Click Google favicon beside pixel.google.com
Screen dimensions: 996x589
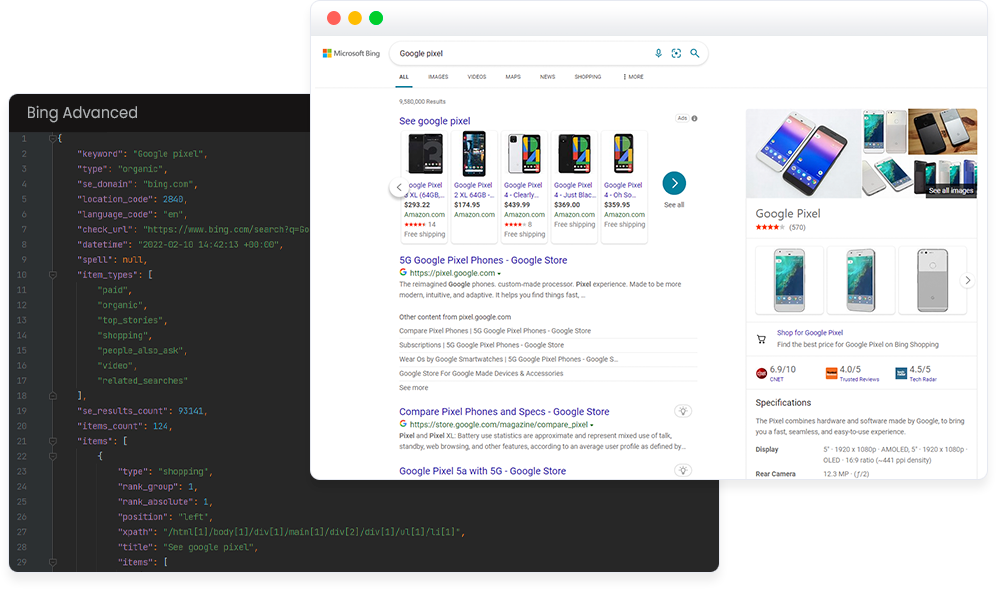(403, 272)
